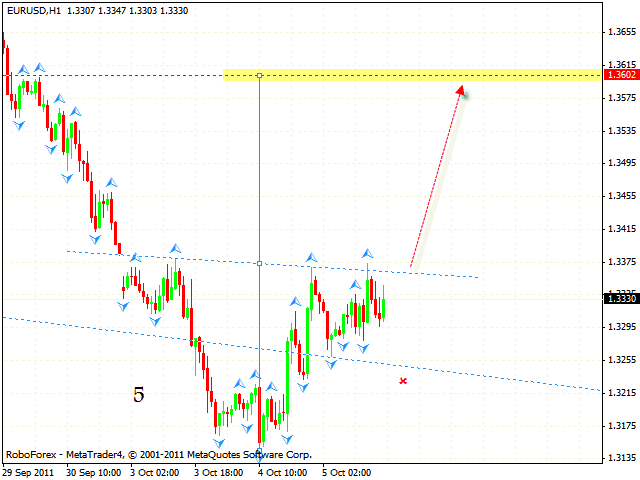Click the red X marker below the channel
The height and width of the screenshot is (480, 640).
click(403, 380)
